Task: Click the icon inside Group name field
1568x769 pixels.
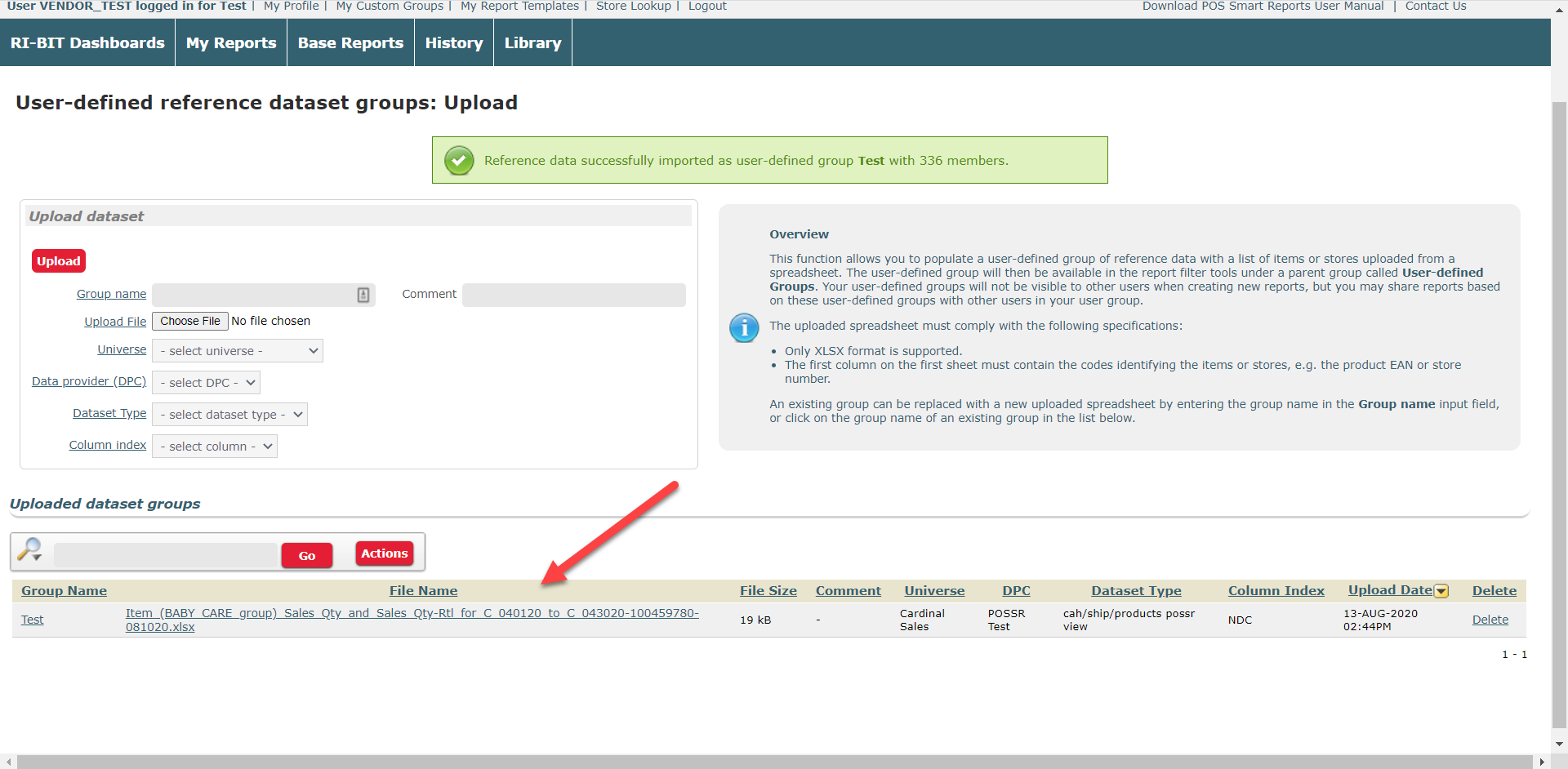Action: (363, 295)
